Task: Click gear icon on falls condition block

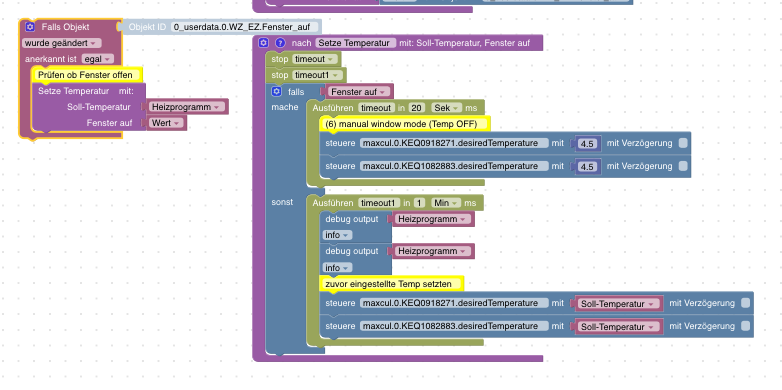Action: (x=277, y=92)
